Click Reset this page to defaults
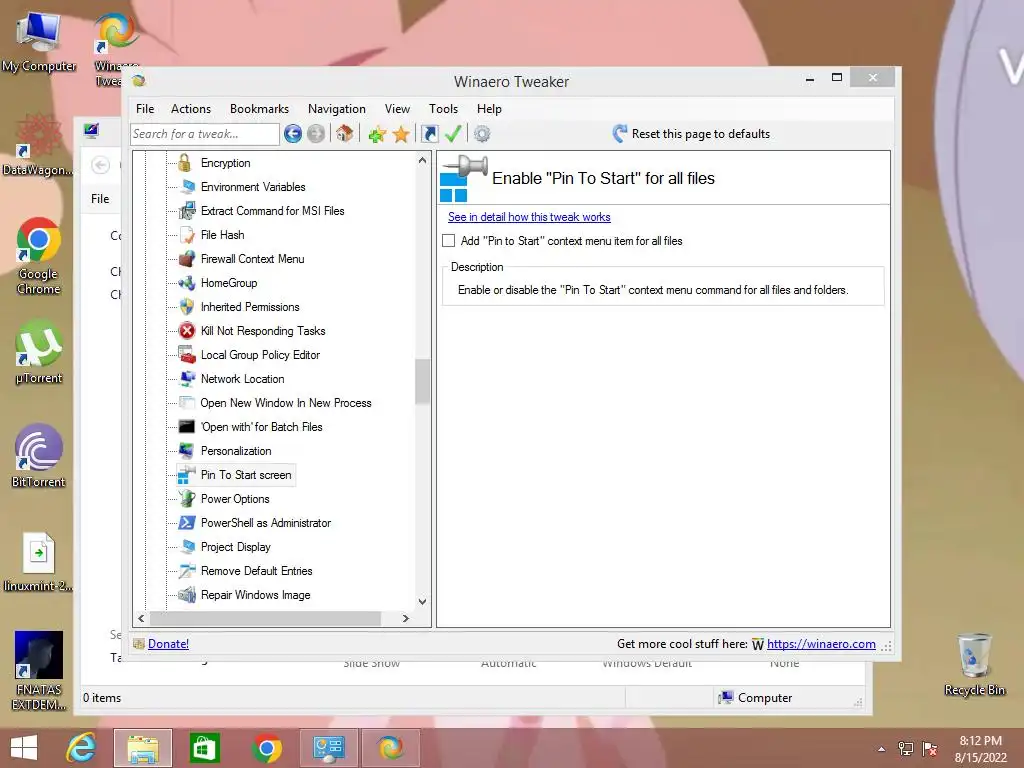Image resolution: width=1024 pixels, height=768 pixels. [x=692, y=134]
